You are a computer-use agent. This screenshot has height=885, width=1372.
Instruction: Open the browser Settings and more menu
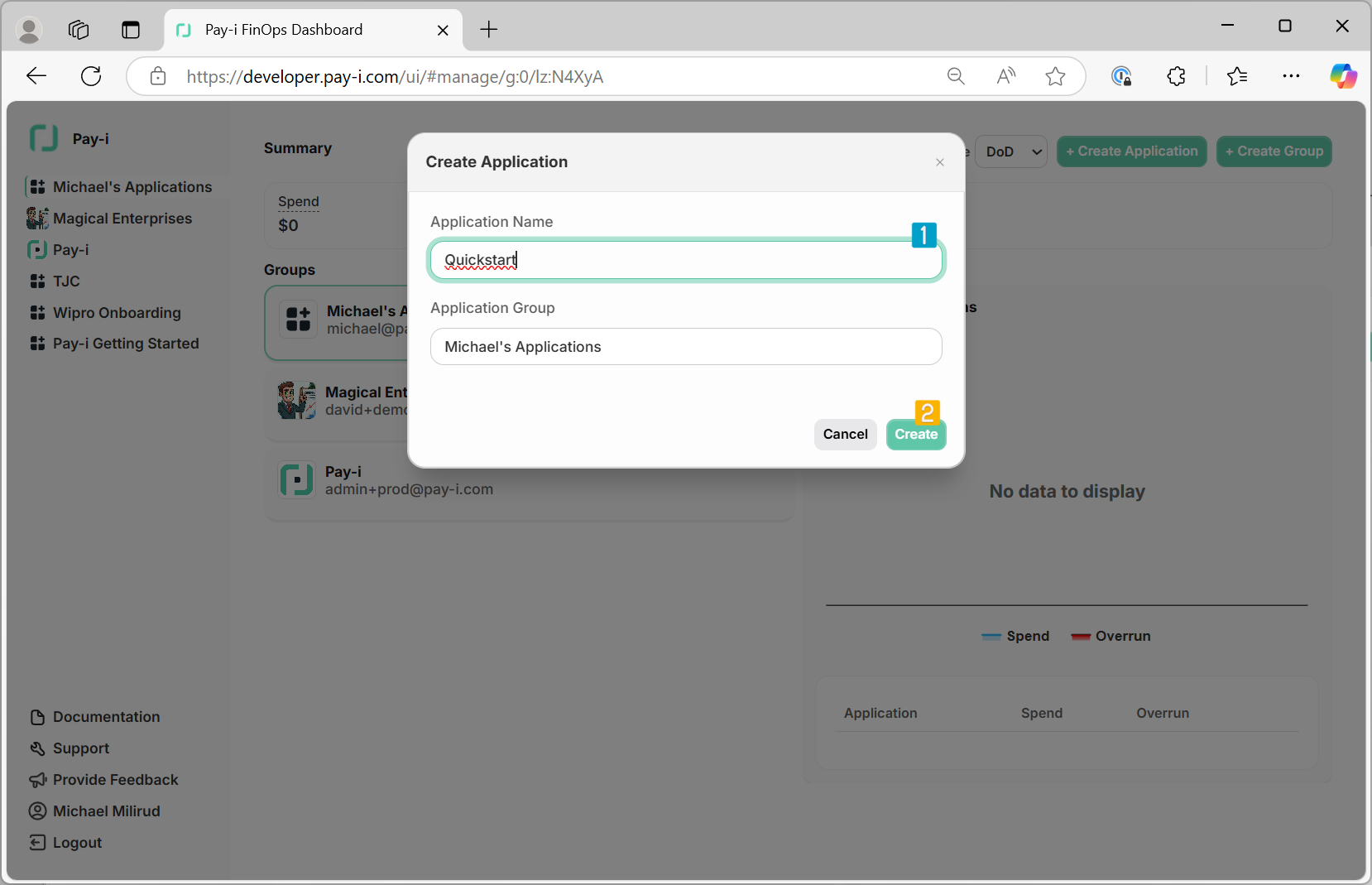[1291, 76]
